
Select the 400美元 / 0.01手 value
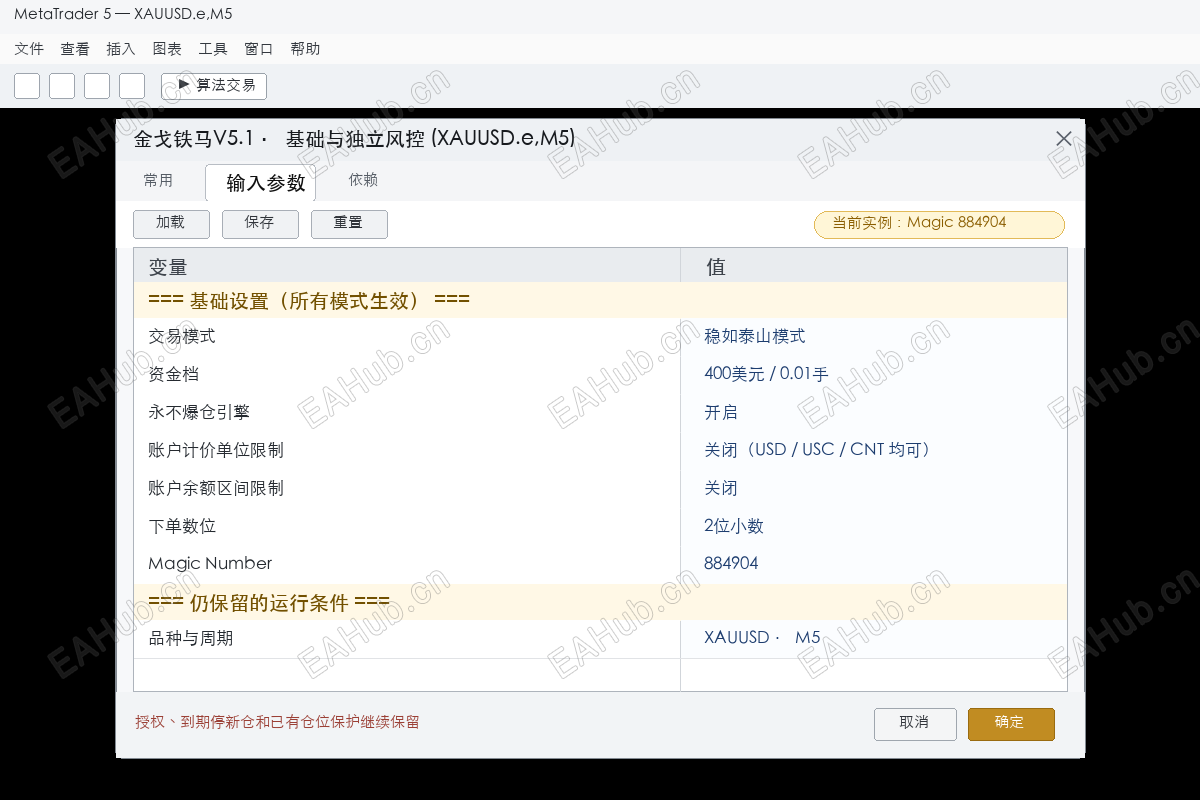click(766, 375)
